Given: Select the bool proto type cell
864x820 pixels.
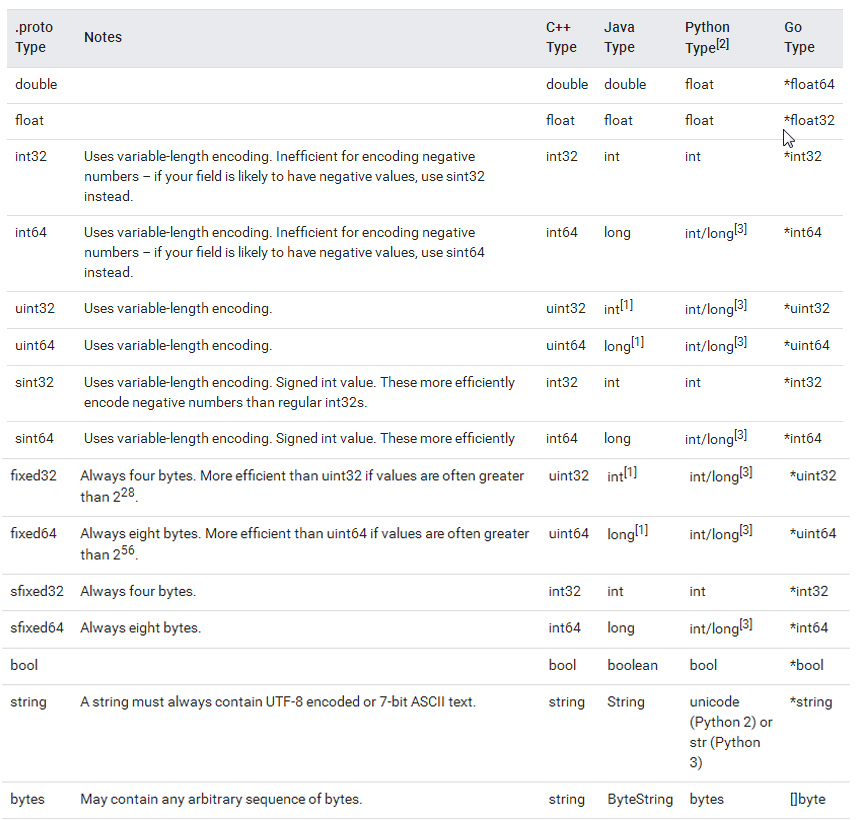Looking at the screenshot, I should pos(24,665).
